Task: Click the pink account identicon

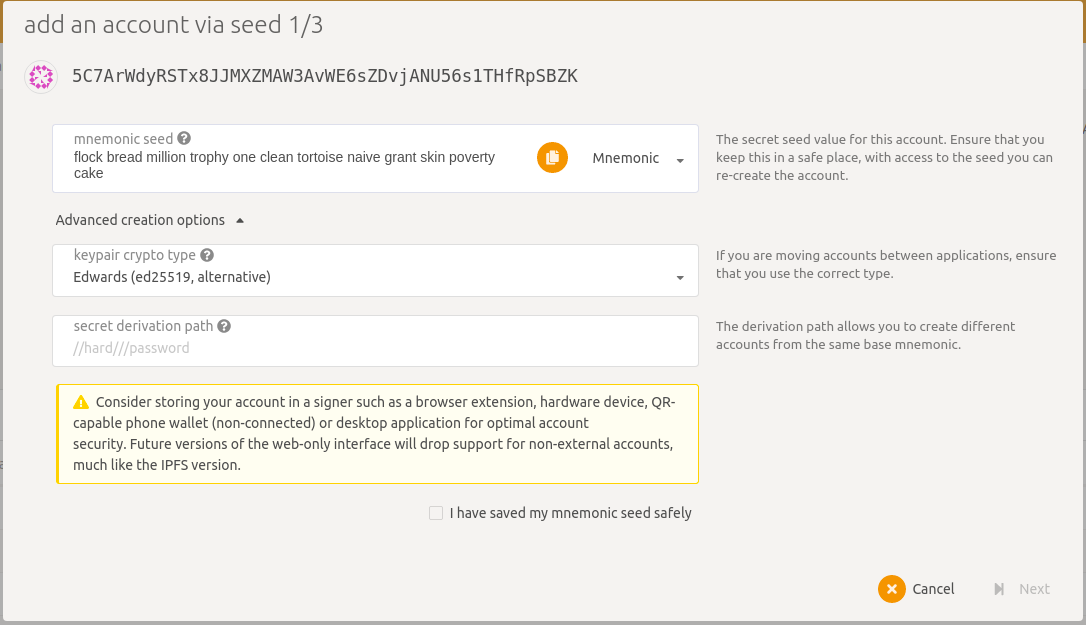Action: point(41,76)
